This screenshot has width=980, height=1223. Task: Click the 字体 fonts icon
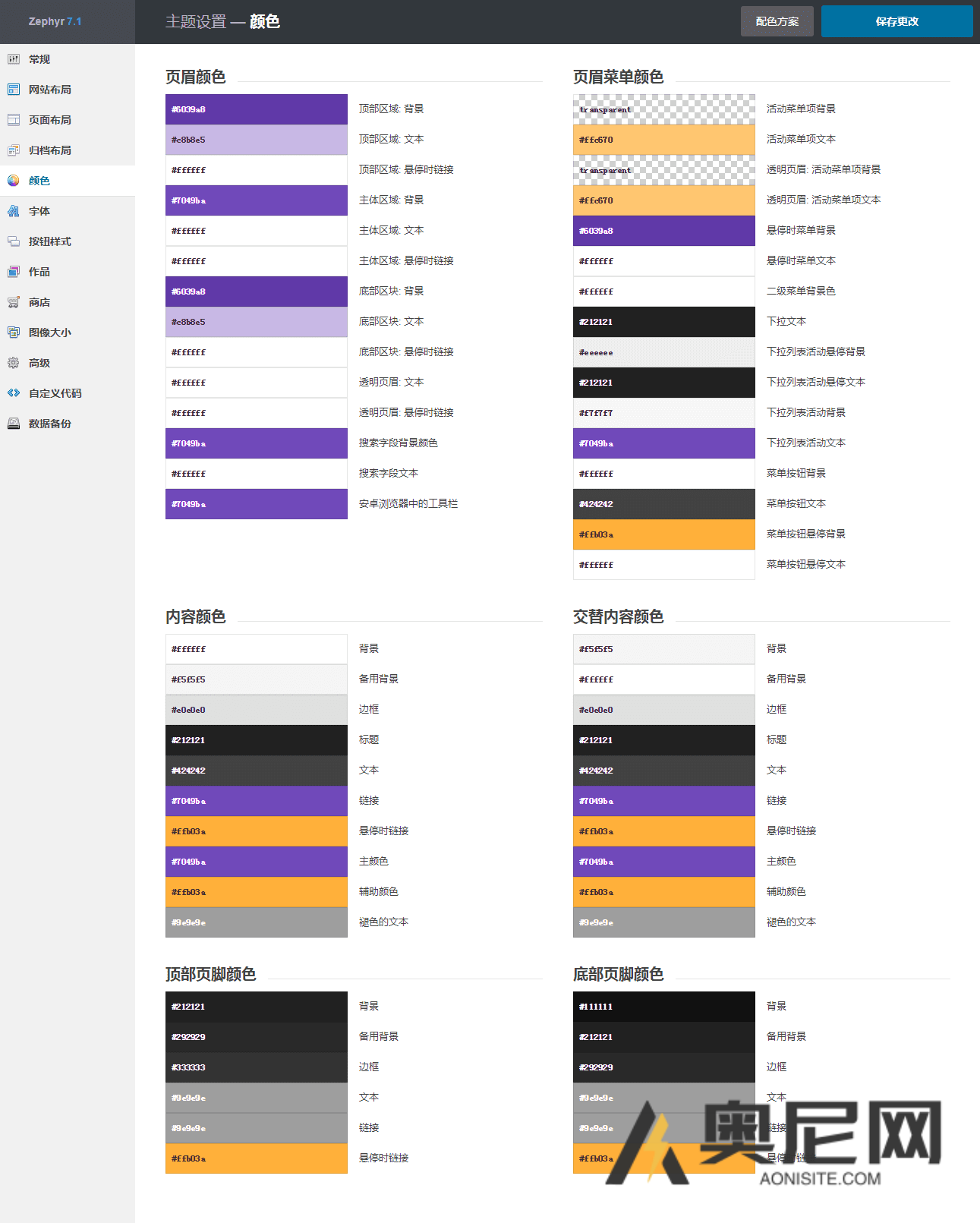pyautogui.click(x=14, y=211)
